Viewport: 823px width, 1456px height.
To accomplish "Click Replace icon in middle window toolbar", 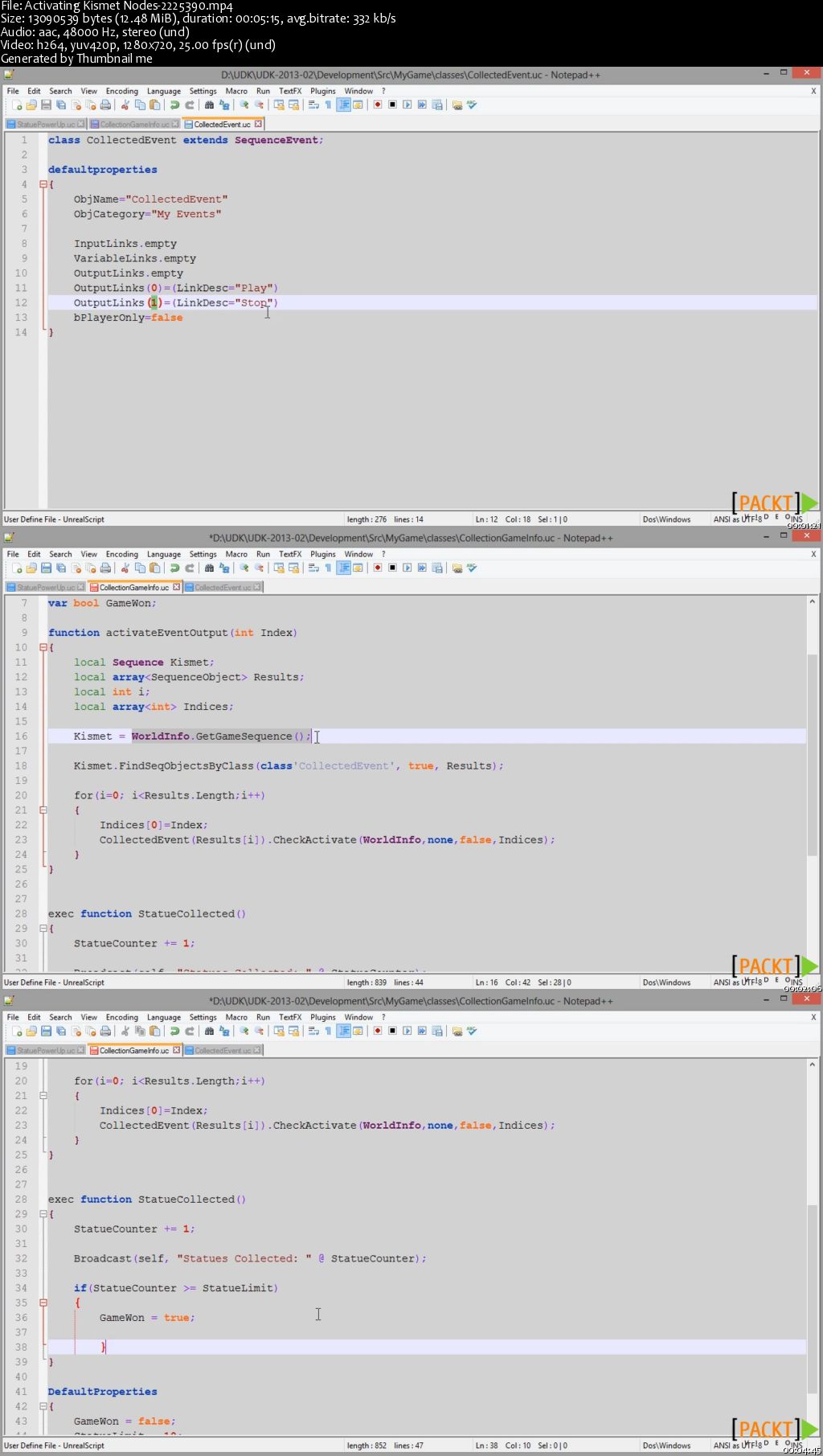I will click(224, 568).
